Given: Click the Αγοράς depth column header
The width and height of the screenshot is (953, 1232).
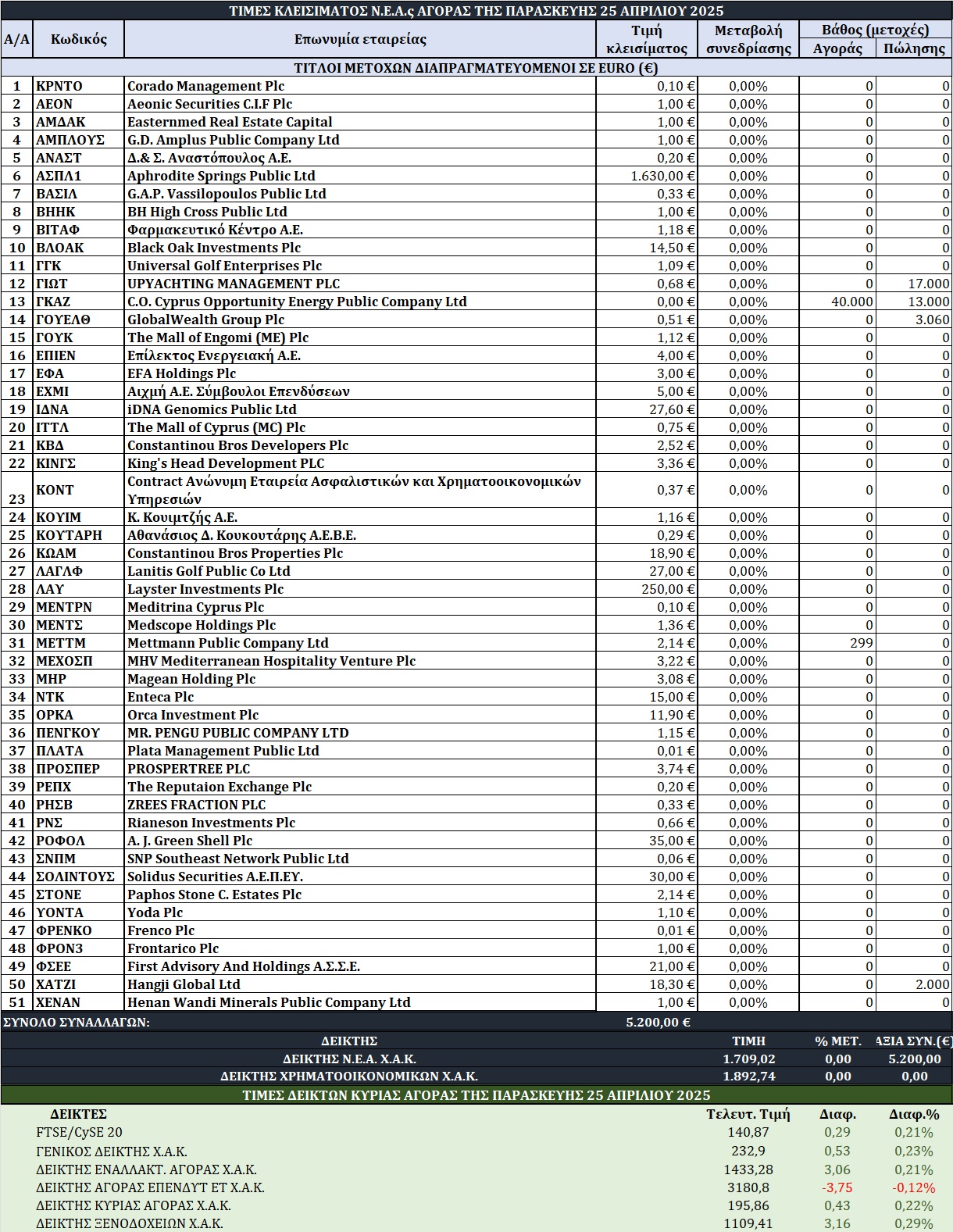Looking at the screenshot, I should click(x=837, y=48).
